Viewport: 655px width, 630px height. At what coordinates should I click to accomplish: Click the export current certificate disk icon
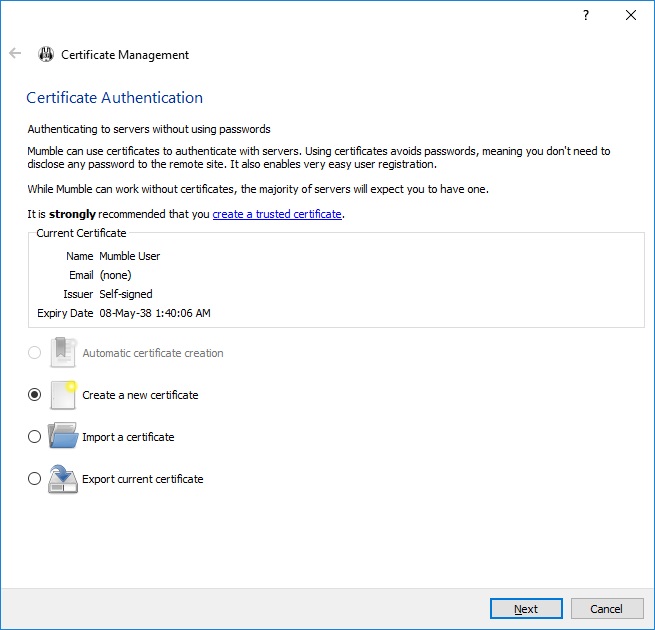63,479
